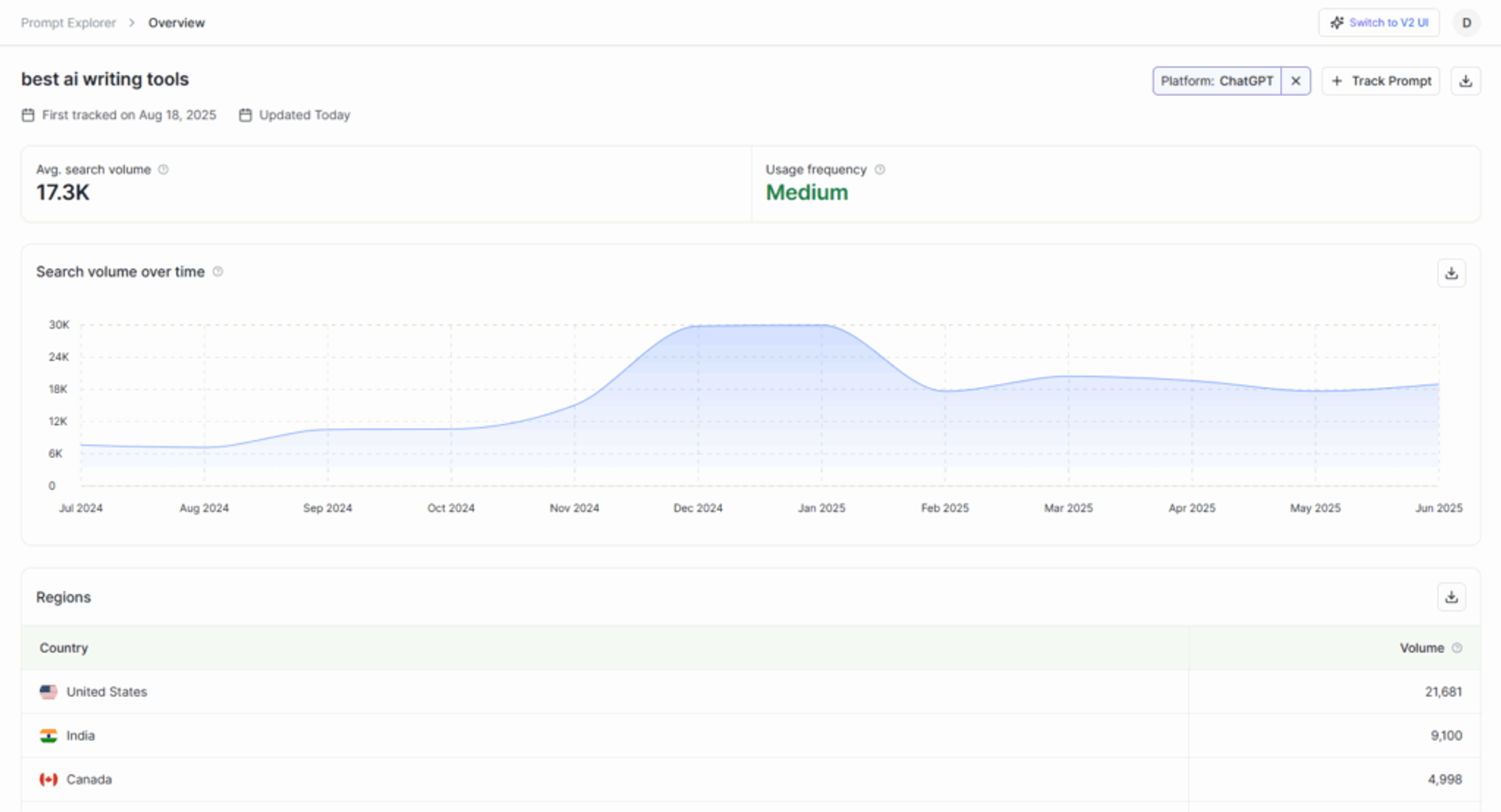Click the United States flag icon

[x=48, y=692]
